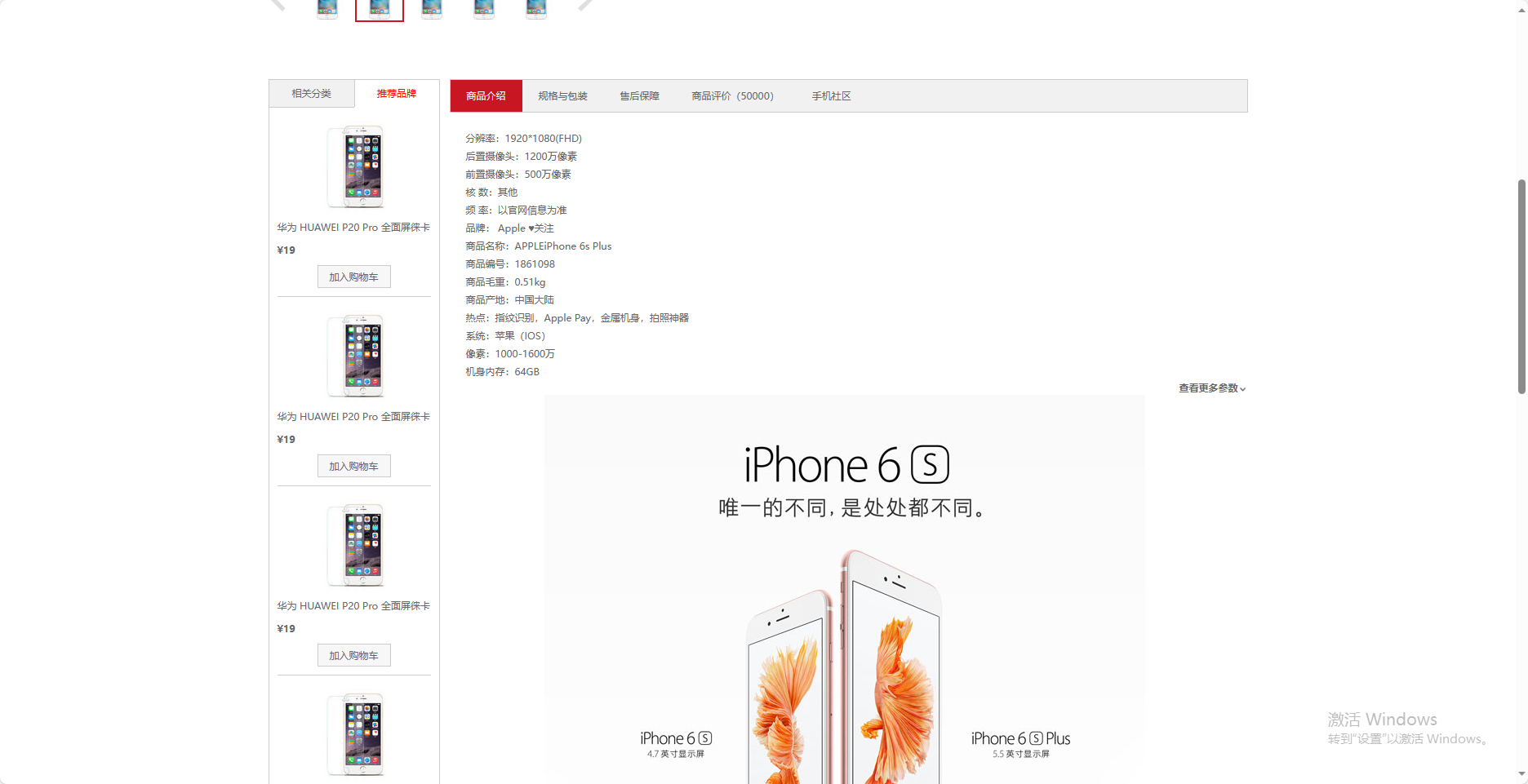Click the text 商品产地: 中国大陆
This screenshot has width=1528, height=784.
click(x=509, y=300)
